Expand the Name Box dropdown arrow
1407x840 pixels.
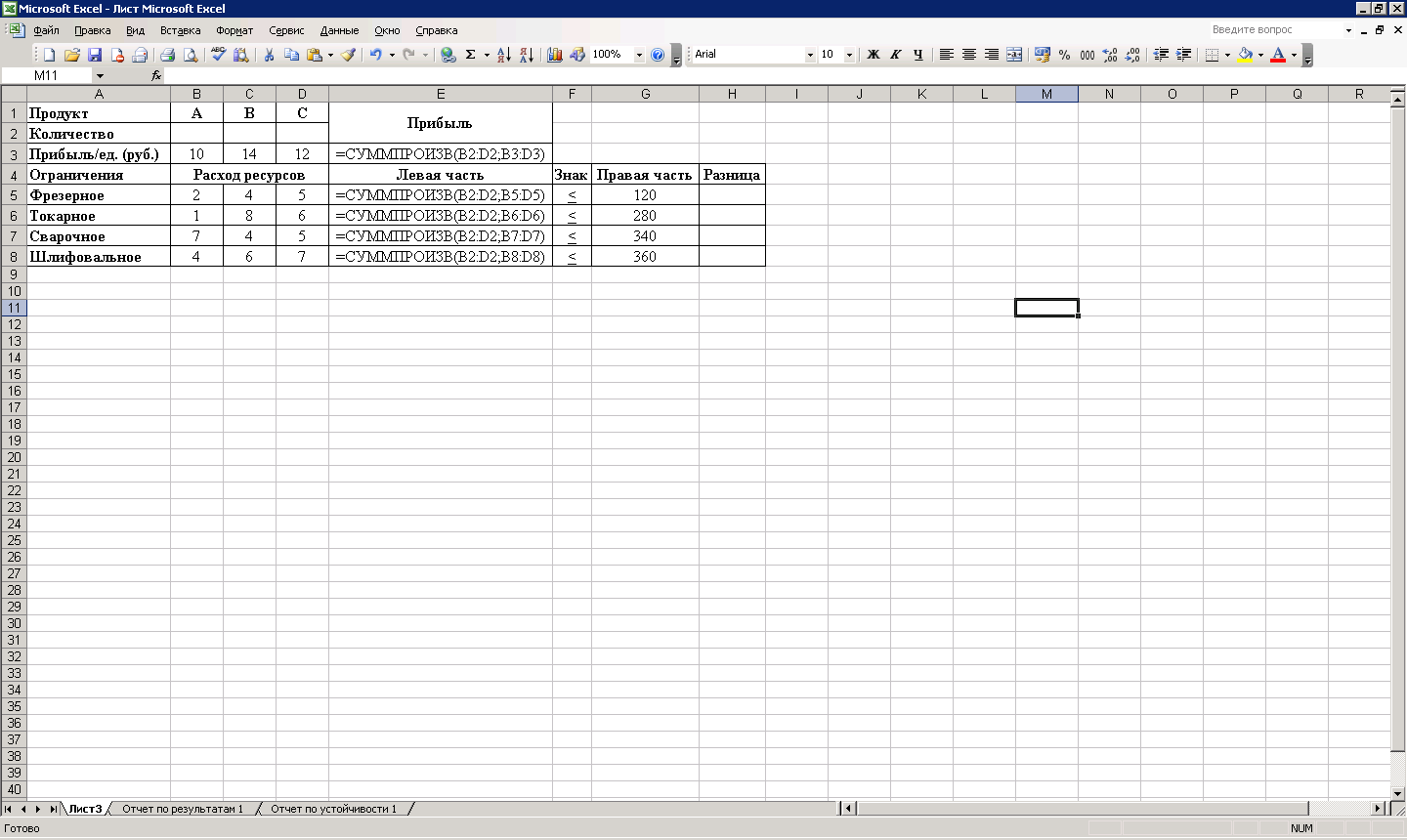point(100,75)
